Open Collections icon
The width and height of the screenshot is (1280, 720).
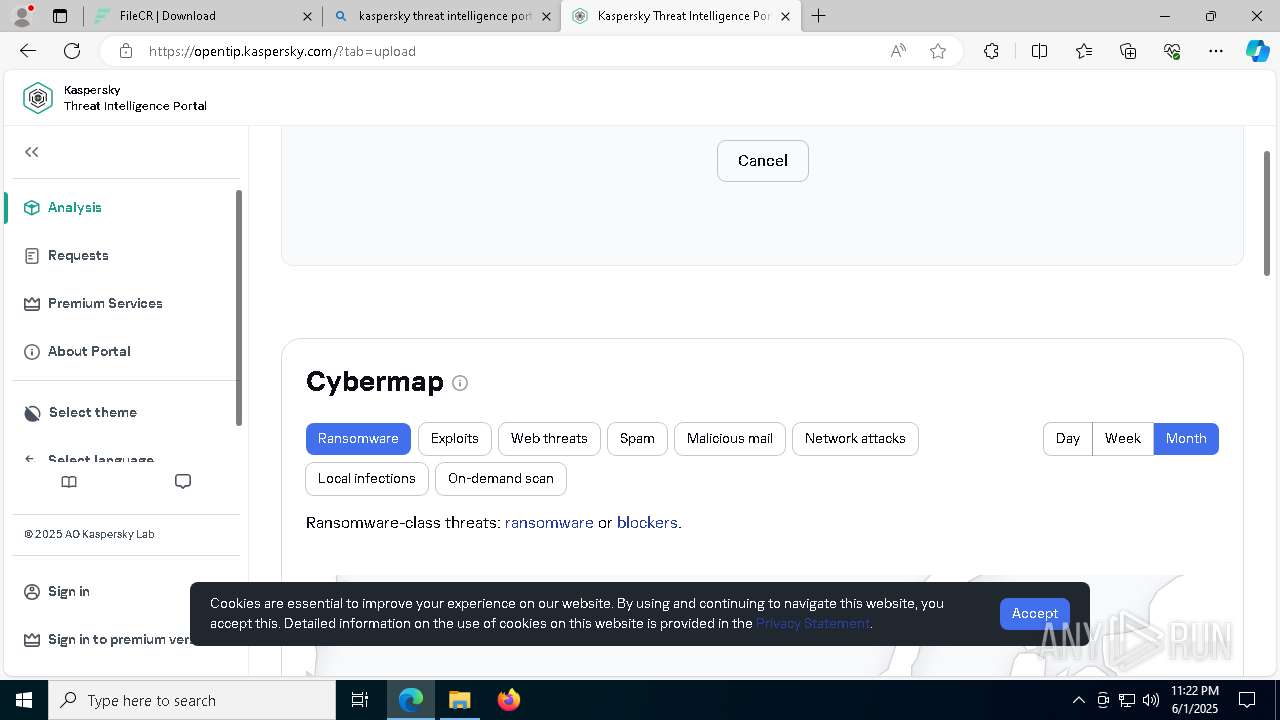pos(1128,51)
